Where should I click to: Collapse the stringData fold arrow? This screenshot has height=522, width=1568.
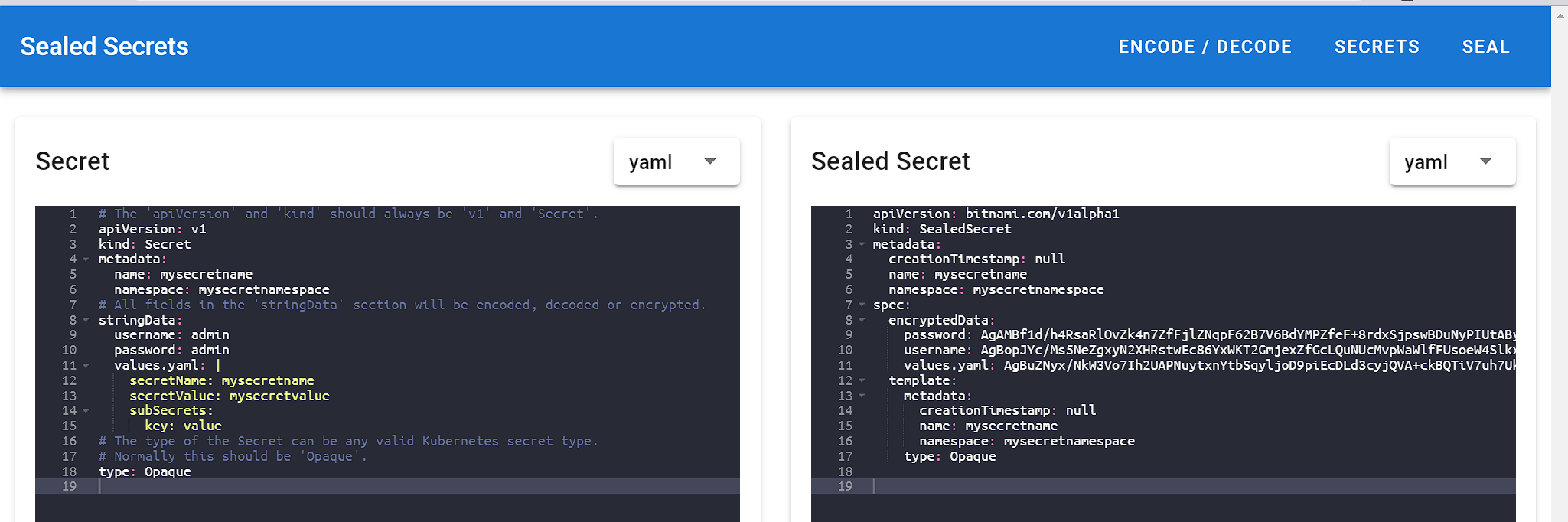pyautogui.click(x=86, y=320)
